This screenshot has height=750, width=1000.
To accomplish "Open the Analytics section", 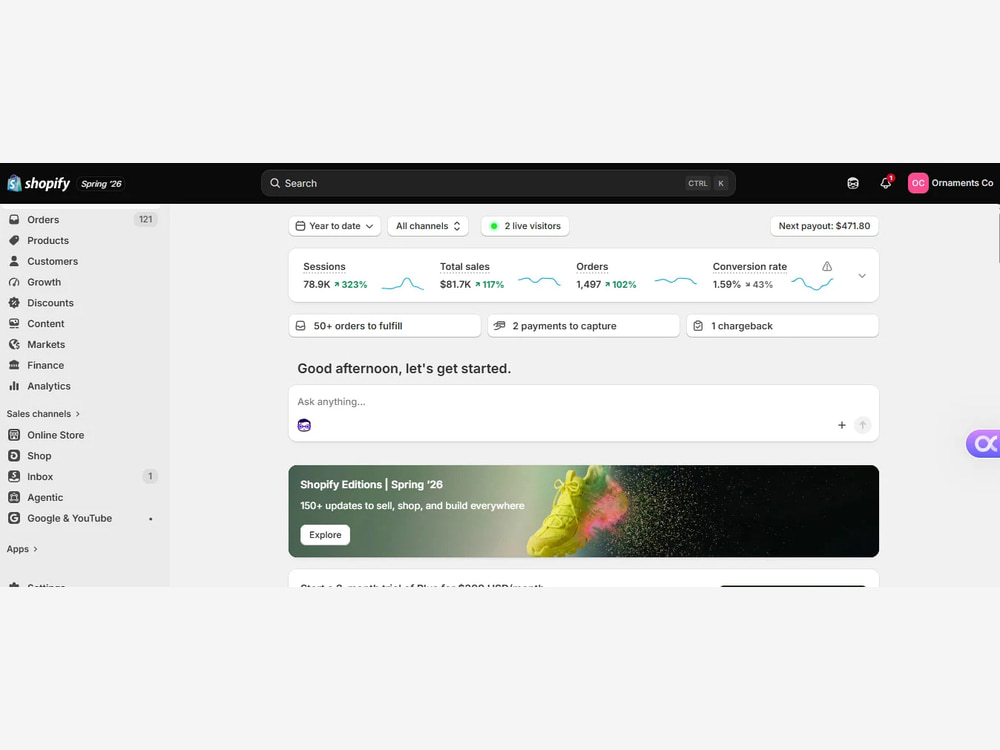I will click(48, 386).
